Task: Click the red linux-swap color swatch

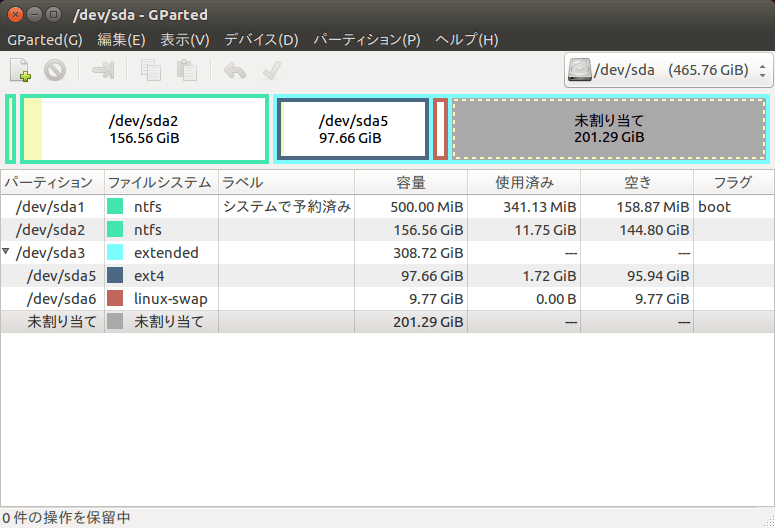Action: coord(115,298)
